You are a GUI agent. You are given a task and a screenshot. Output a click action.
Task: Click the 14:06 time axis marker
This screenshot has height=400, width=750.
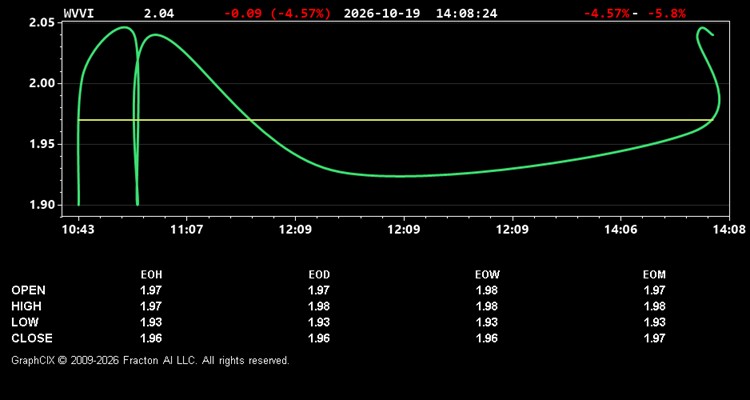pyautogui.click(x=620, y=229)
